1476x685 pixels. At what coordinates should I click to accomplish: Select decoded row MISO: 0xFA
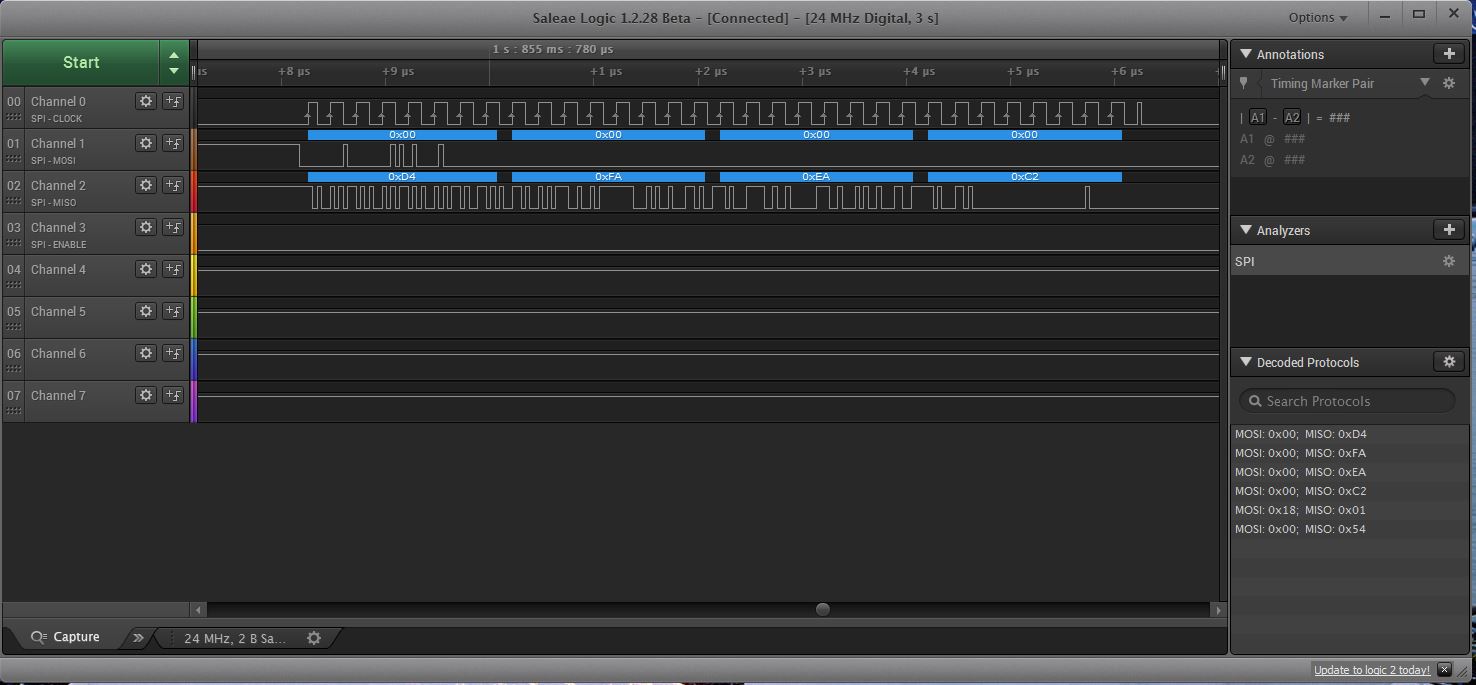pos(1350,453)
